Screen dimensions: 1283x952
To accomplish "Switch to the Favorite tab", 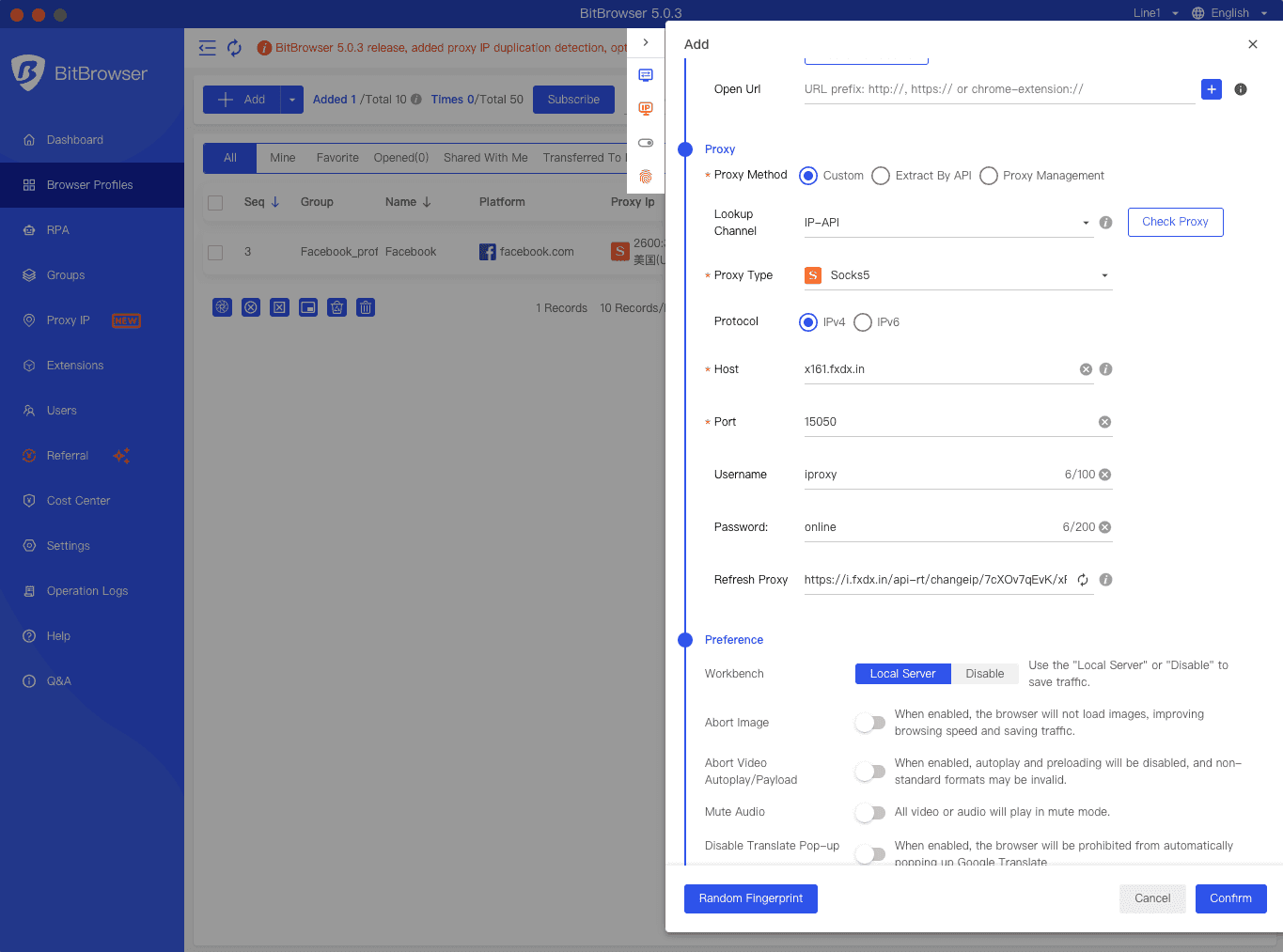I will 337,158.
